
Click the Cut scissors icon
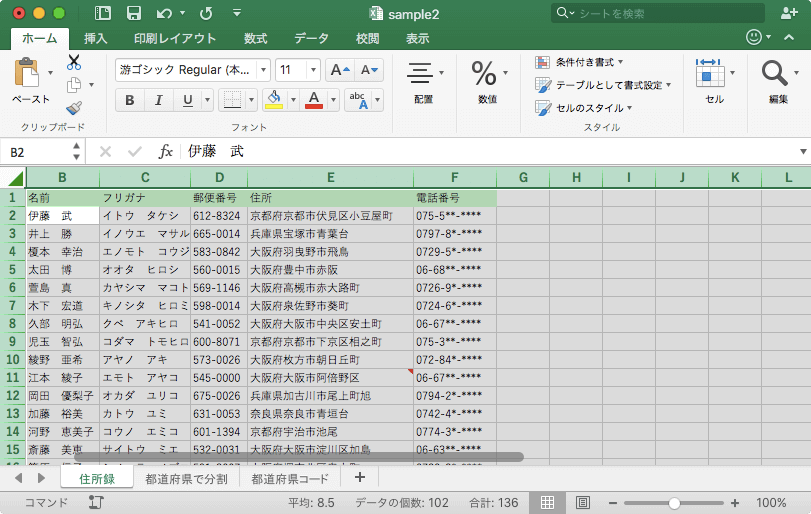pos(74,62)
